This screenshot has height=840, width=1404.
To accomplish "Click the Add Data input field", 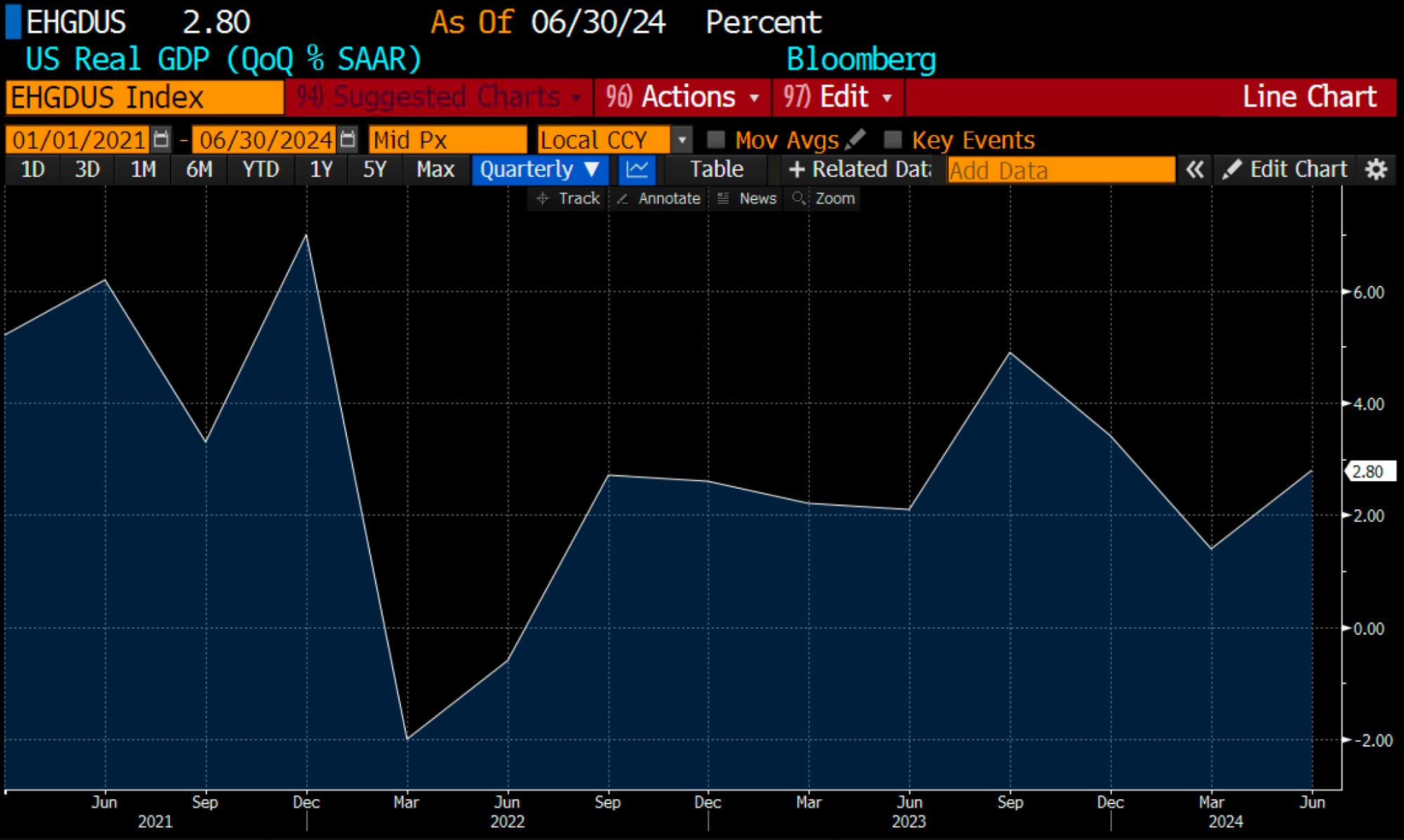I will click(x=1061, y=170).
